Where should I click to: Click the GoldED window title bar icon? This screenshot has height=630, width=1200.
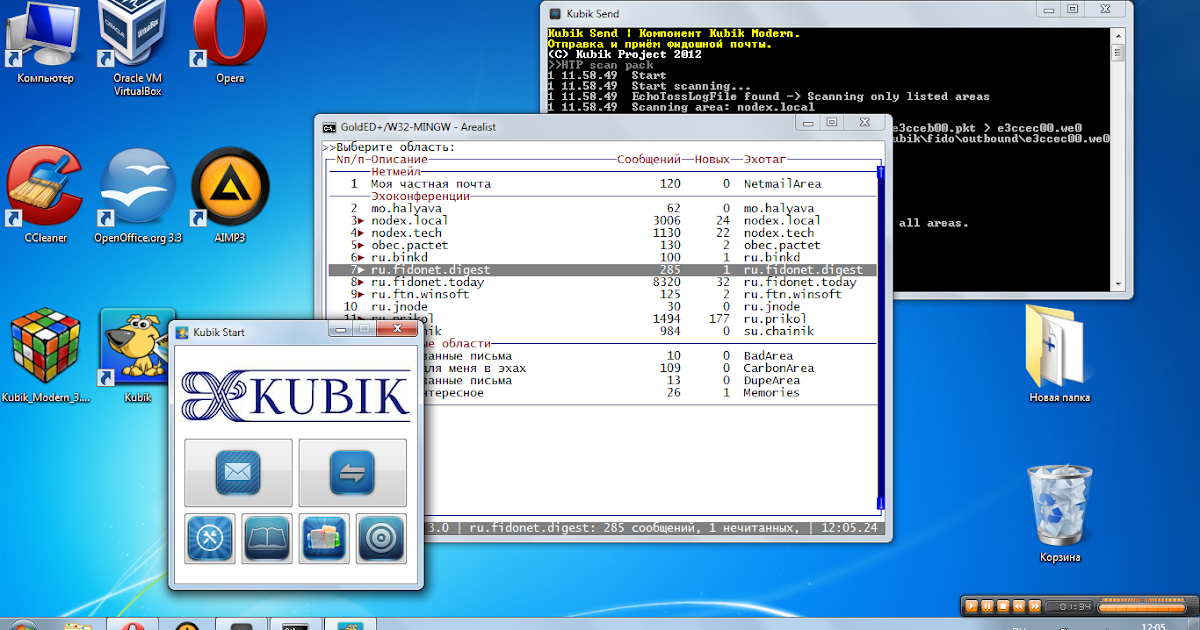[329, 127]
